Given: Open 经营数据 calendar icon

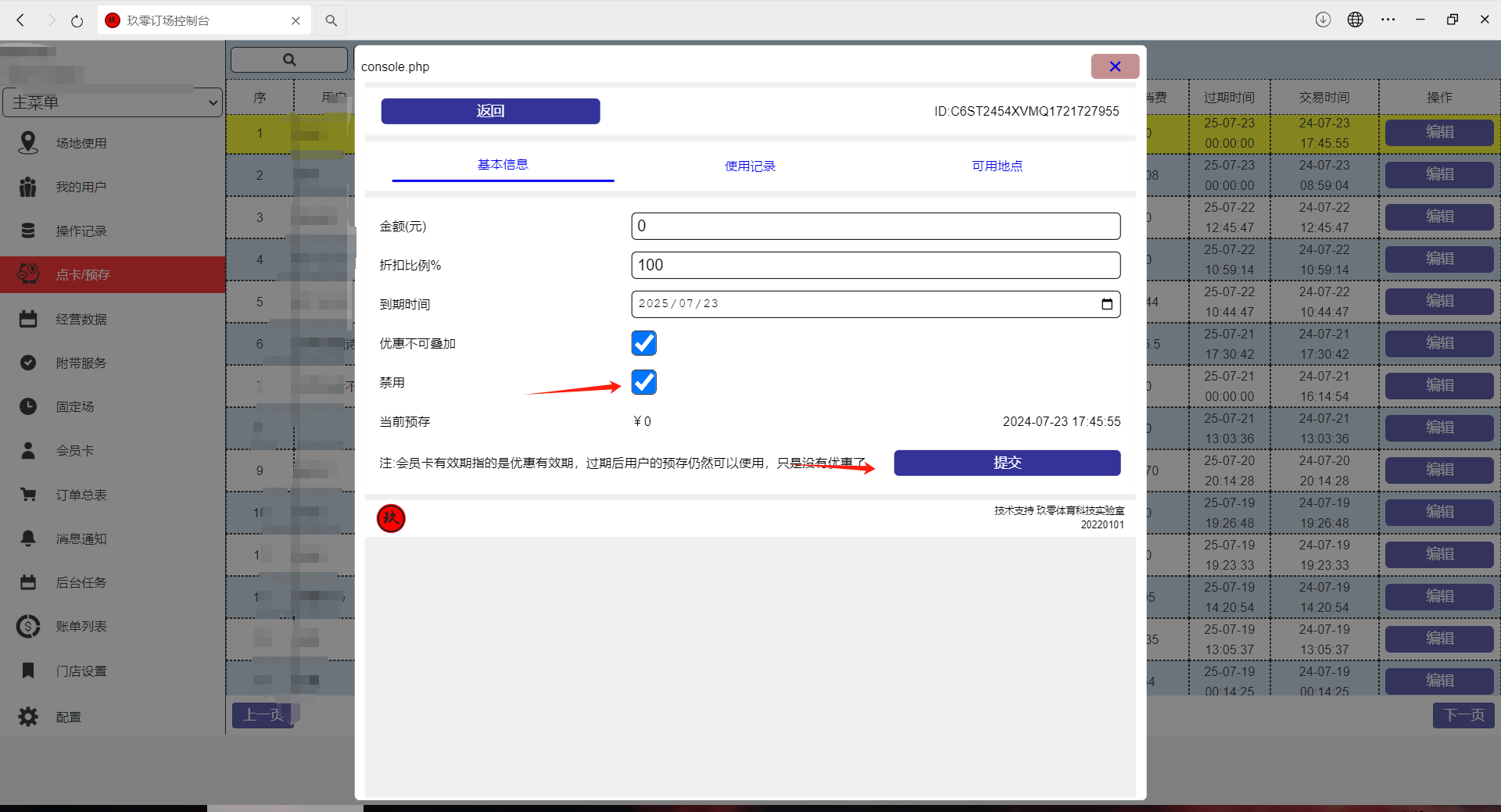Looking at the screenshot, I should pyautogui.click(x=28, y=319).
